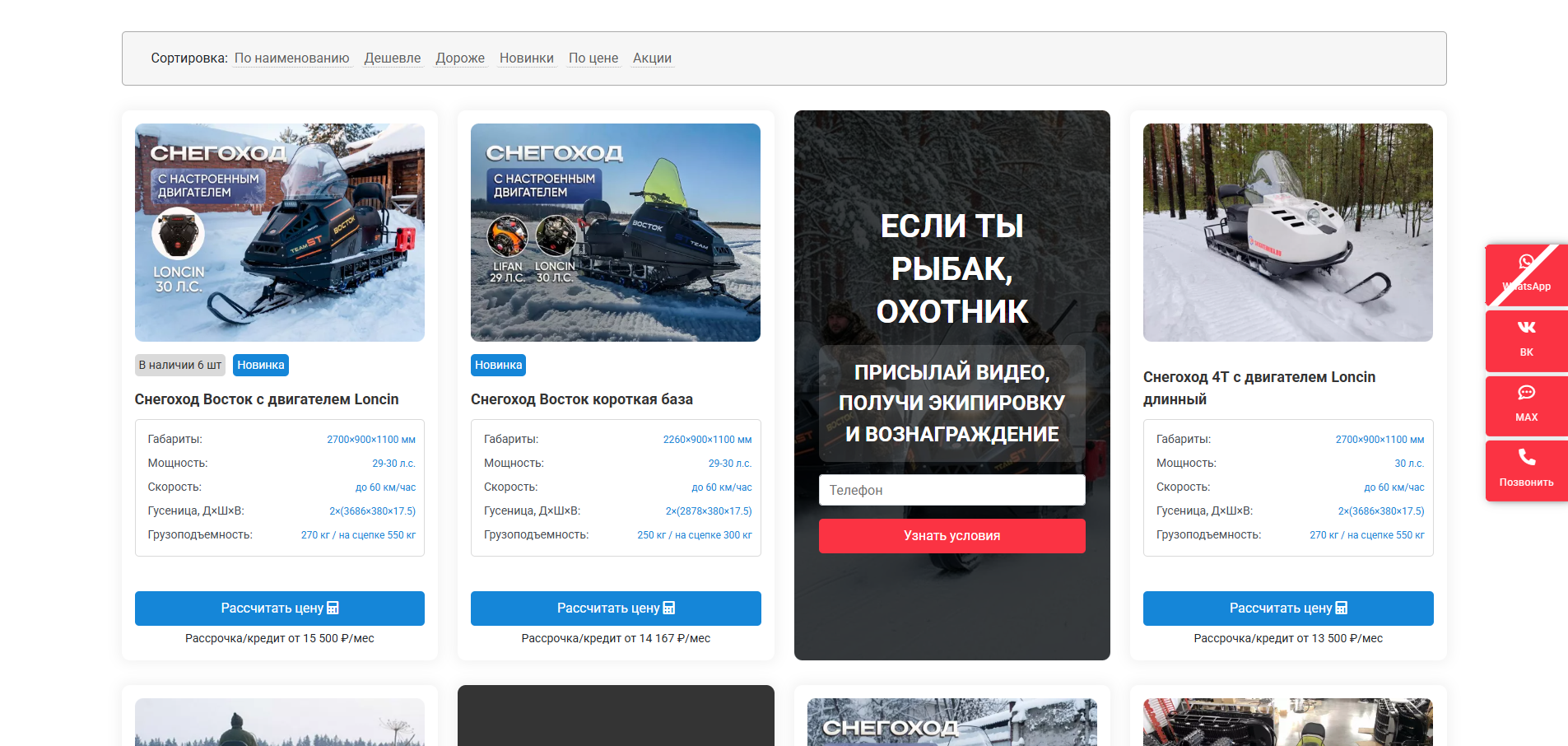Click Рассрочка/кредит от 13 500 ₽/мес text
The width and height of the screenshot is (1568, 746).
click(1288, 638)
